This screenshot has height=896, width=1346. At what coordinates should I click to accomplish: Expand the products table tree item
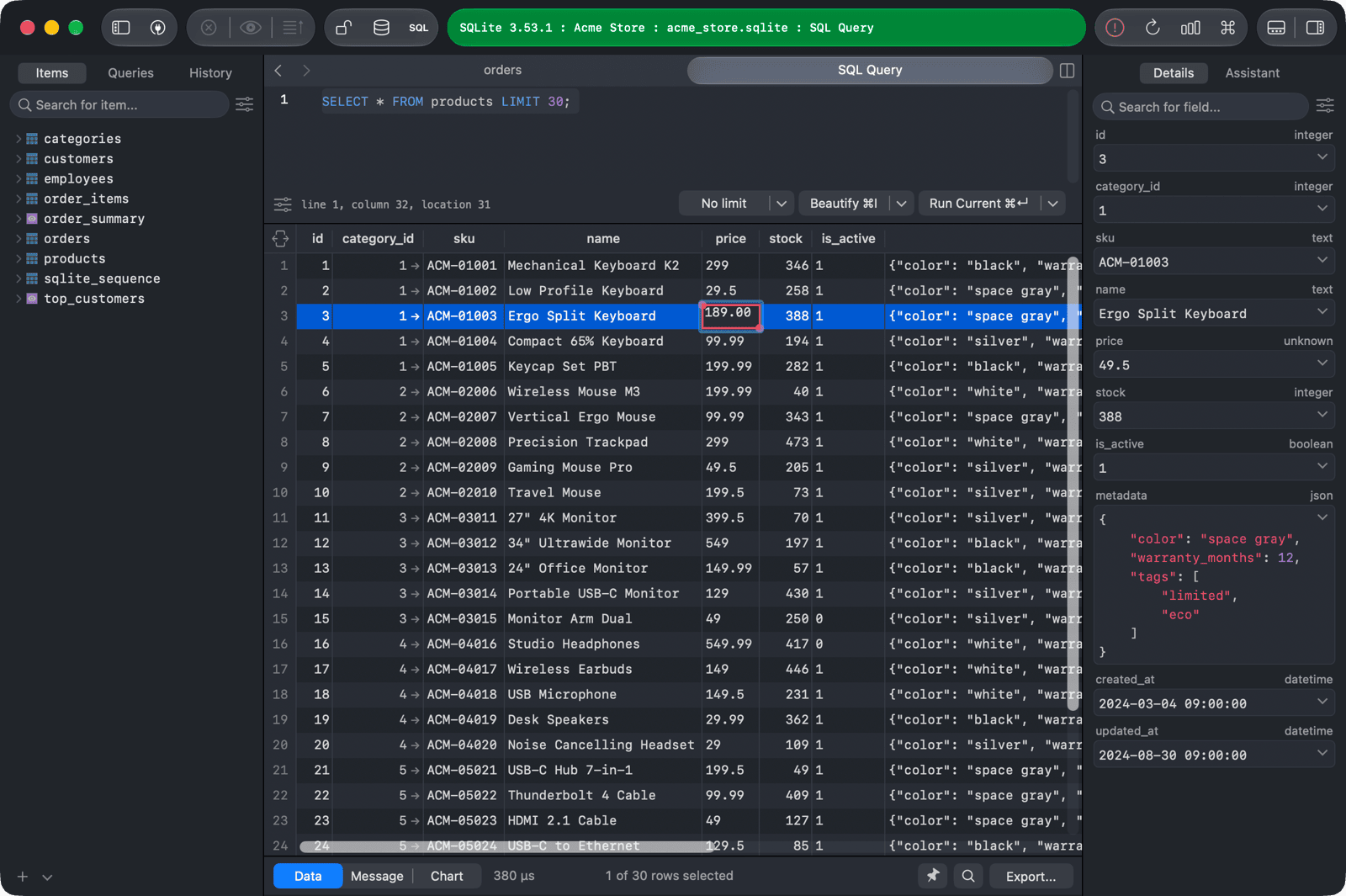19,259
